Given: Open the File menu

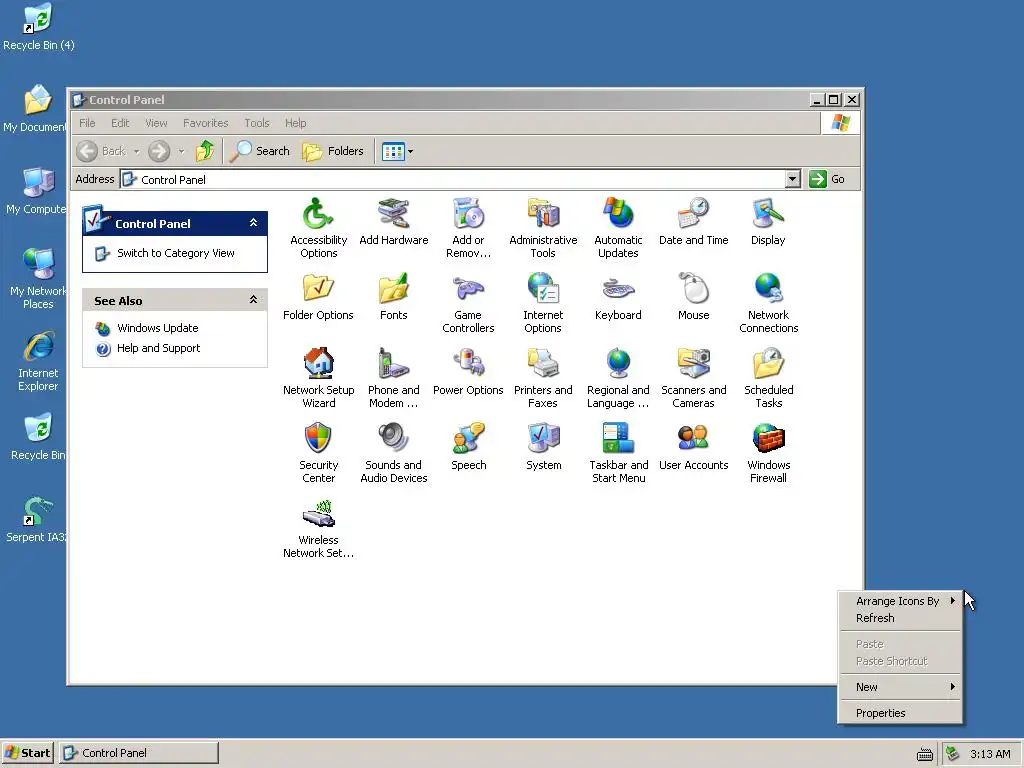Looking at the screenshot, I should (87, 123).
